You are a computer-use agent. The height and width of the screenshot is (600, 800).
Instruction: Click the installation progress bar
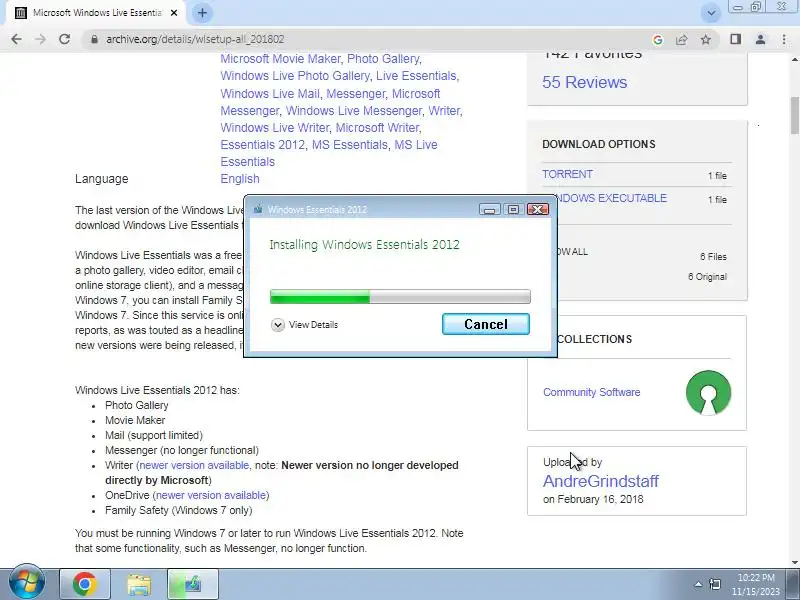[x=400, y=296]
